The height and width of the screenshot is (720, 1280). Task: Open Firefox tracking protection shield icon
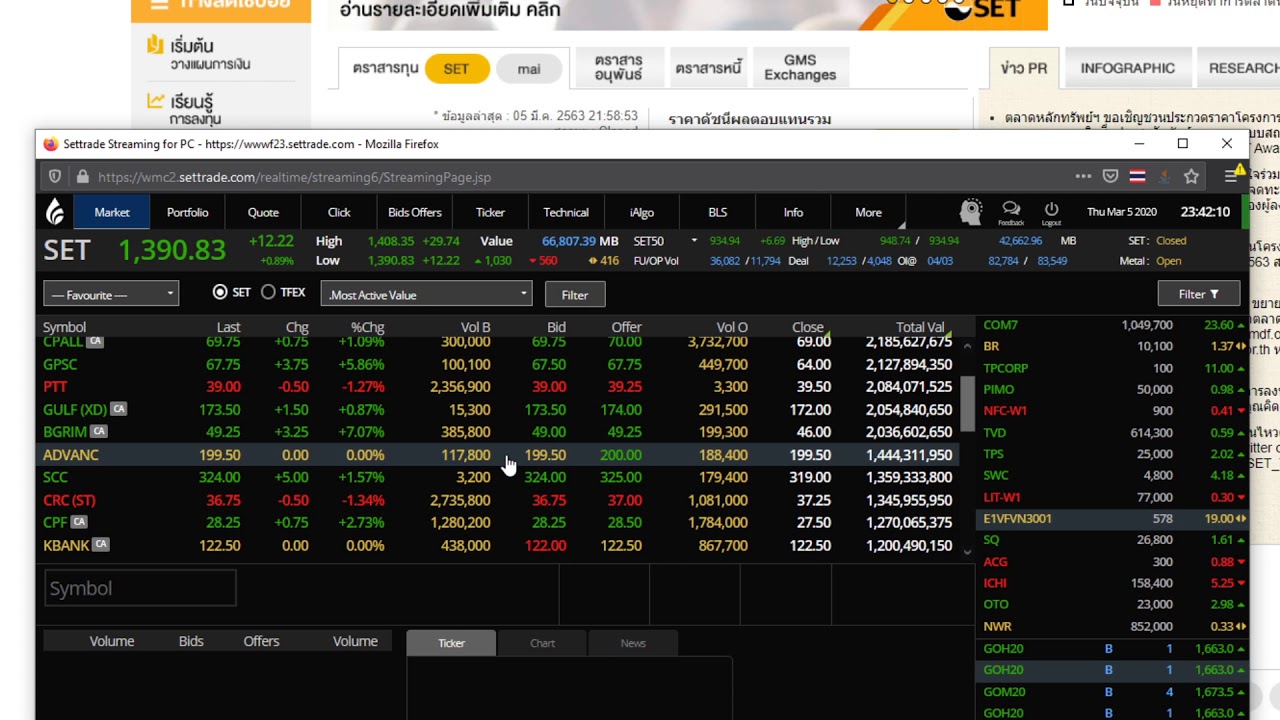[x=55, y=177]
